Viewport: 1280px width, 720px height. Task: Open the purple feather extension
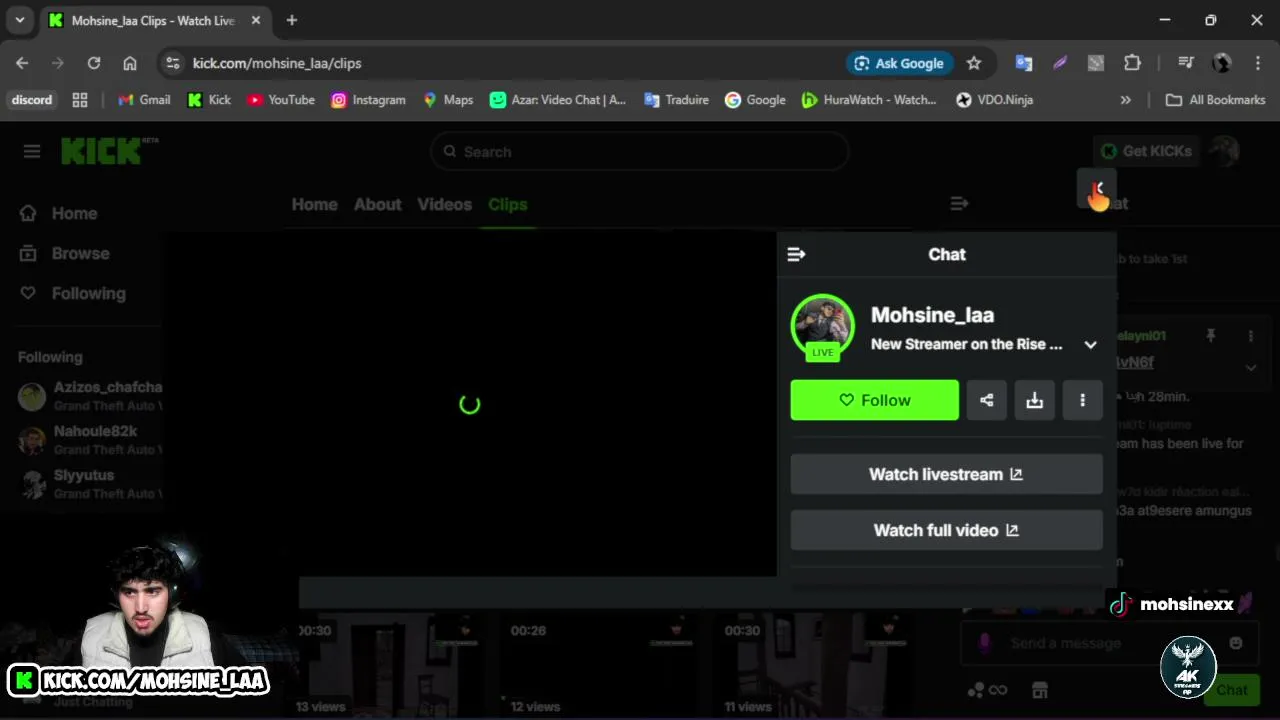[1060, 63]
